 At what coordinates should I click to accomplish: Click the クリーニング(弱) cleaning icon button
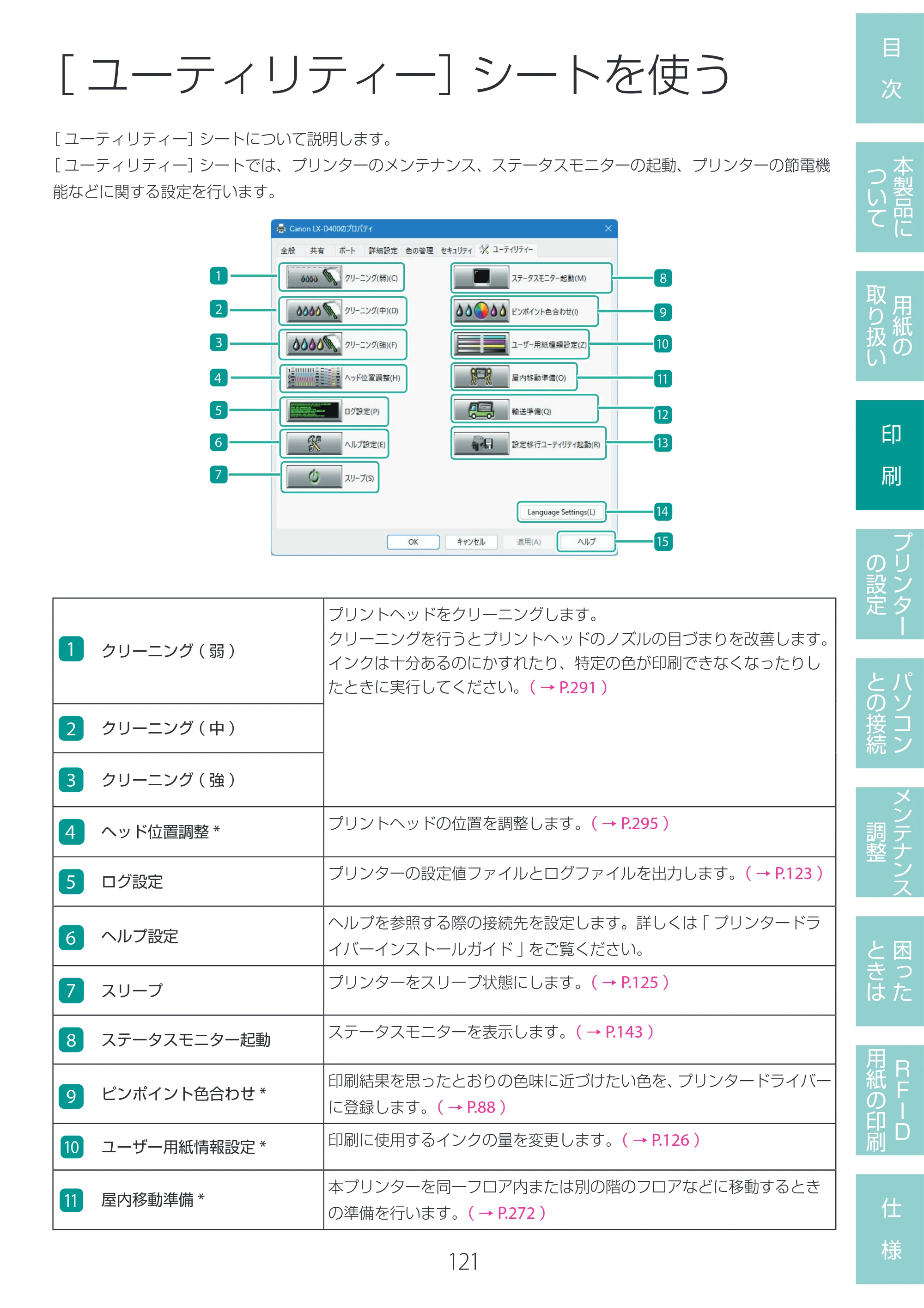tap(314, 278)
